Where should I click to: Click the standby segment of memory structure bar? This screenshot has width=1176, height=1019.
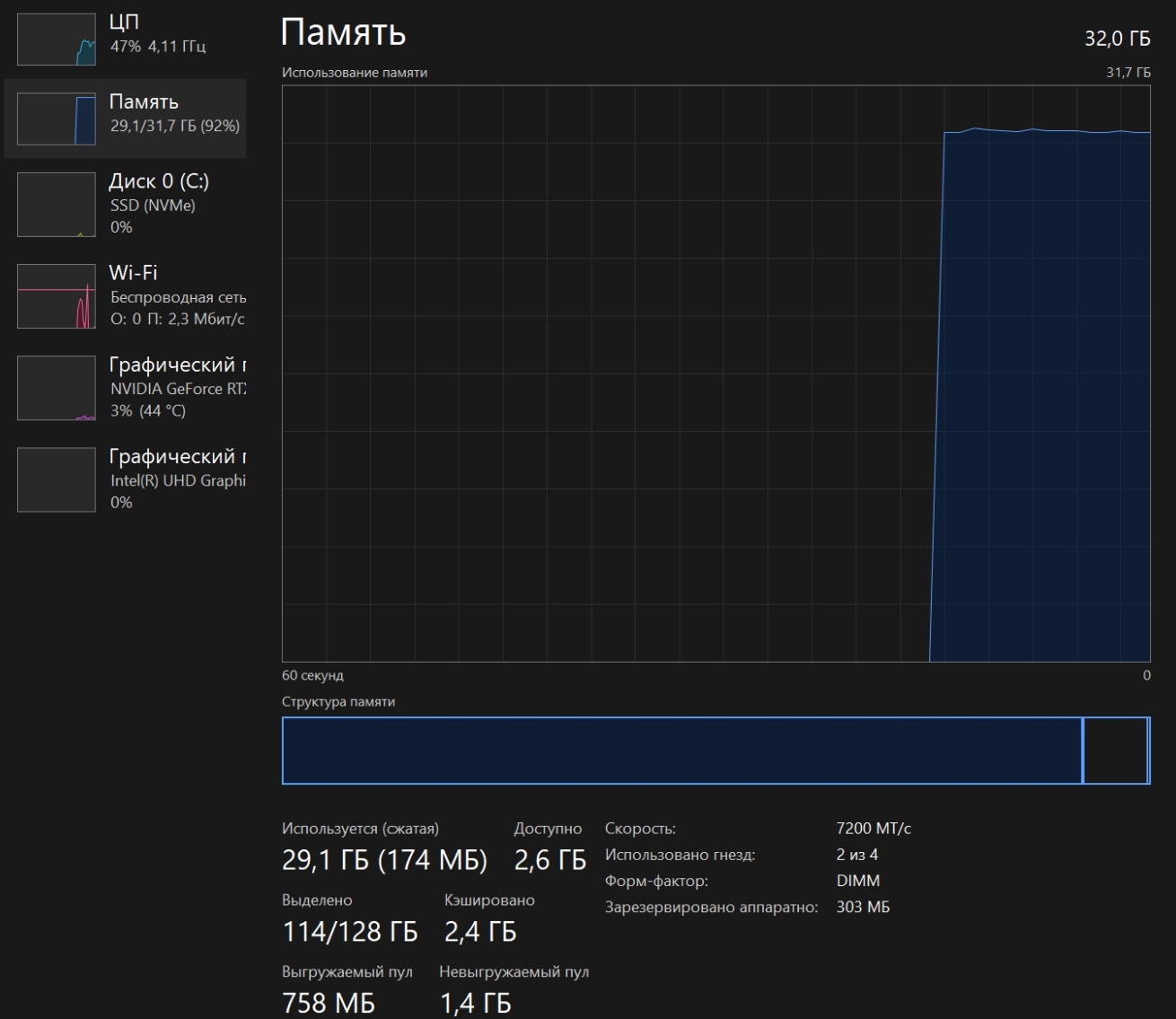pyautogui.click(x=1114, y=751)
